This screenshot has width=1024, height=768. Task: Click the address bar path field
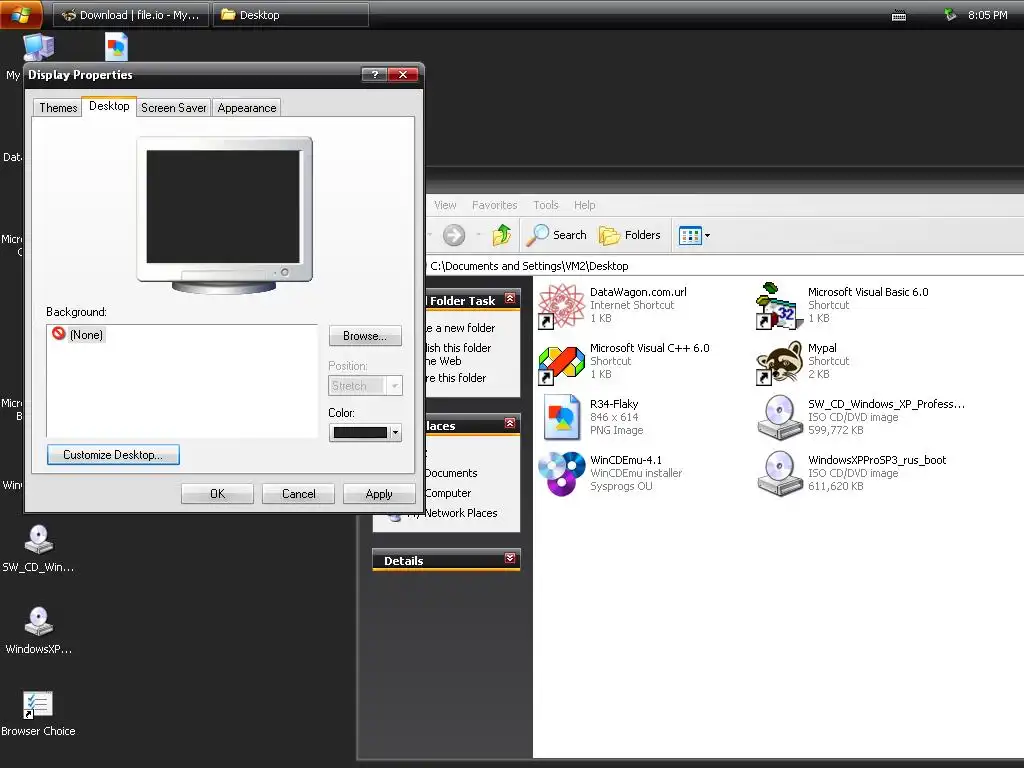[725, 266]
